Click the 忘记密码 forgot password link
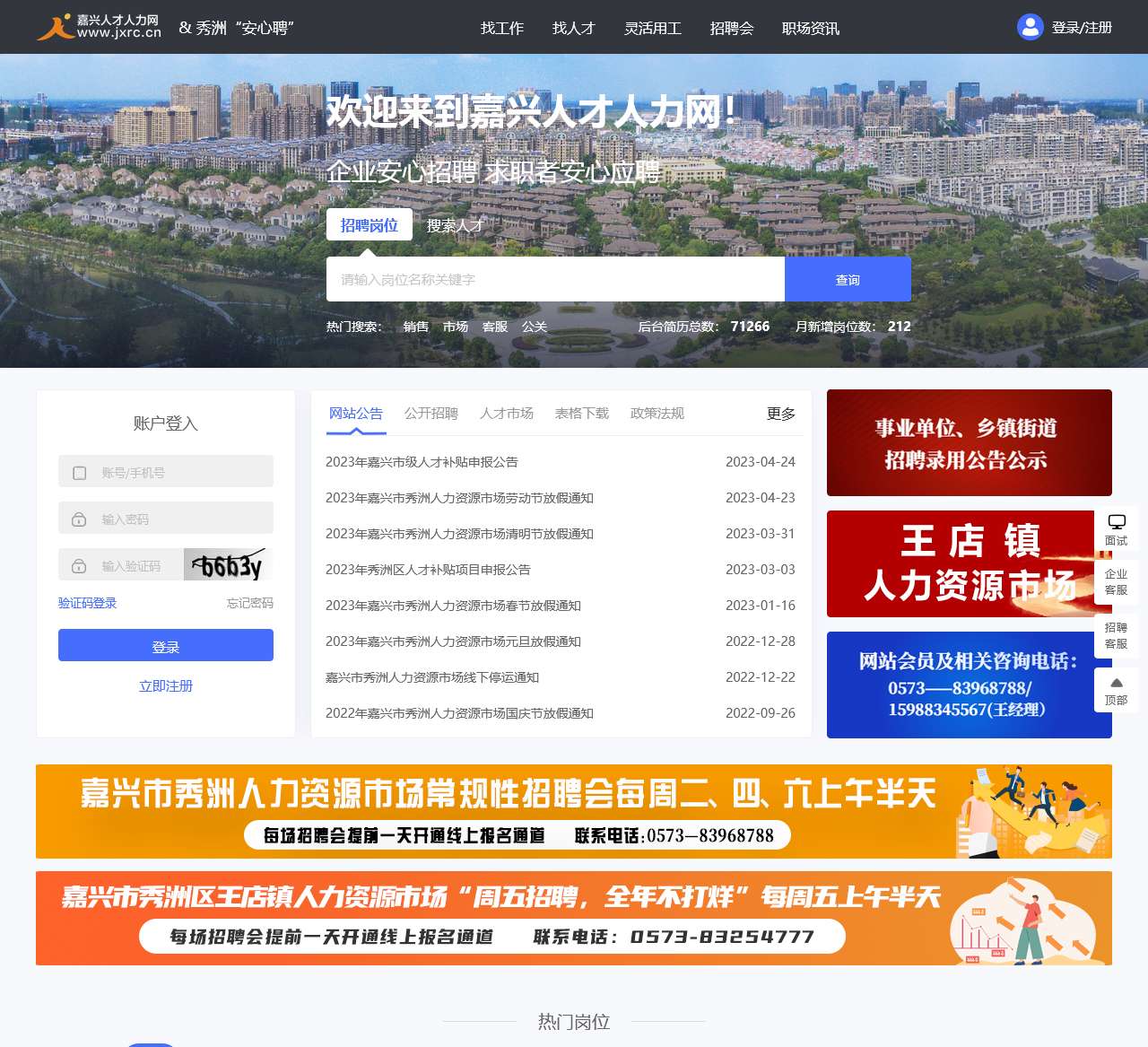 click(x=251, y=602)
